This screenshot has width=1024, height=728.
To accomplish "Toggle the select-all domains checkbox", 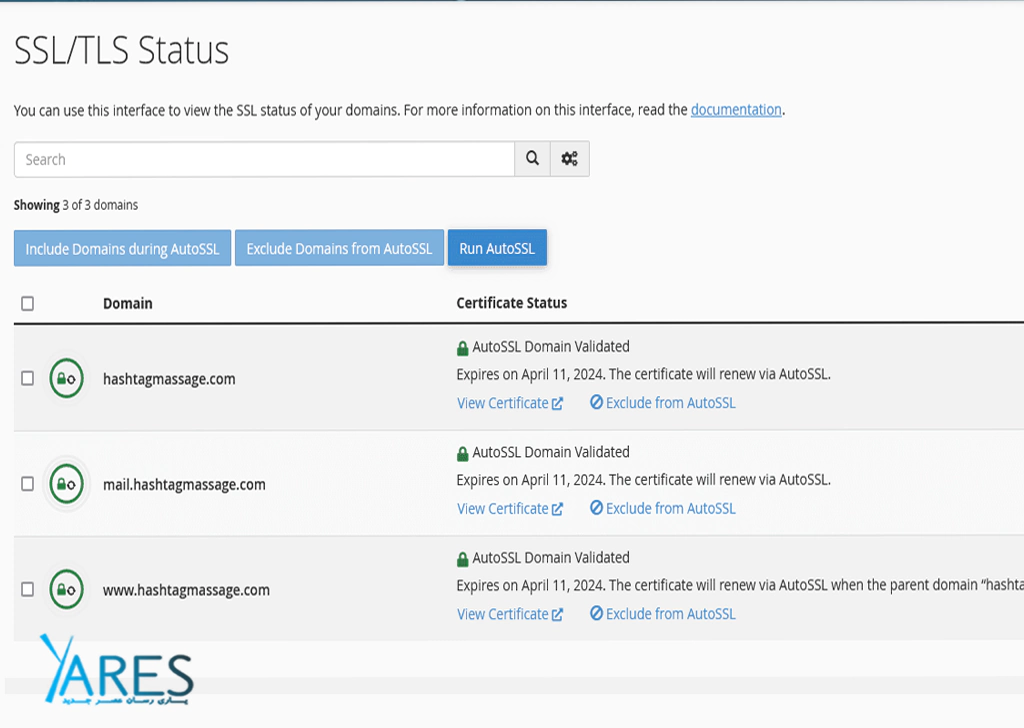I will click(27, 304).
